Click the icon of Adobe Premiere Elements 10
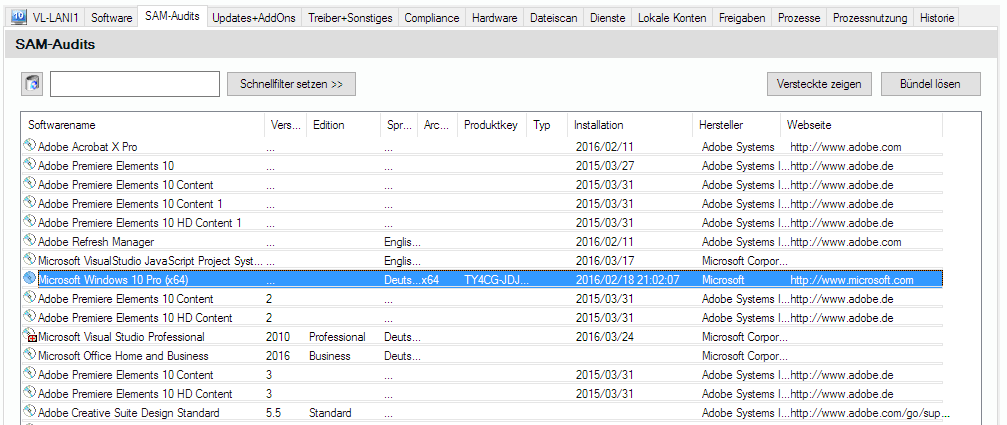This screenshot has width=1007, height=425. point(30,164)
